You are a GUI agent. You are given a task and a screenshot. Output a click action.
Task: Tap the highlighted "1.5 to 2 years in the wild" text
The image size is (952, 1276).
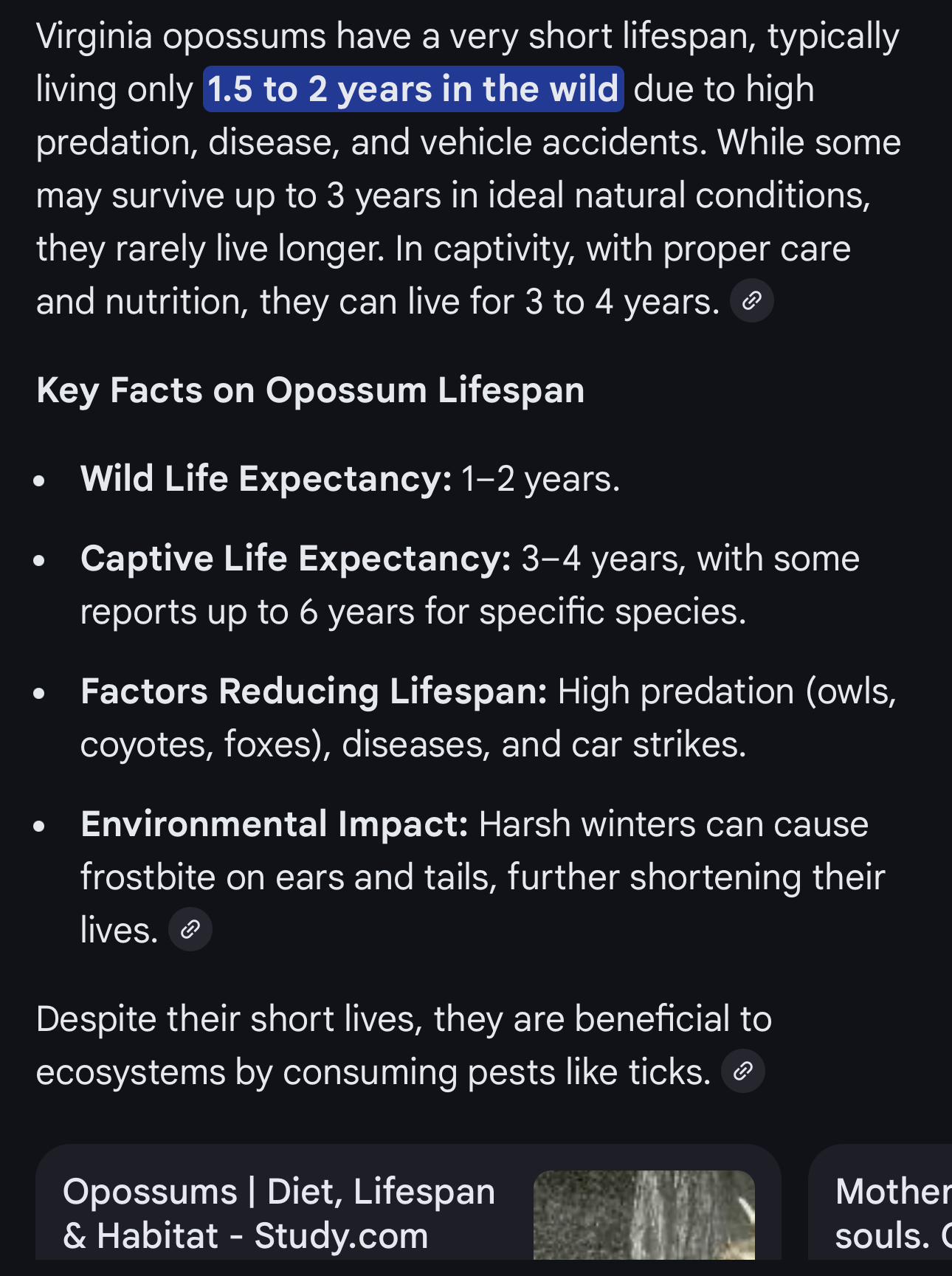(x=413, y=89)
